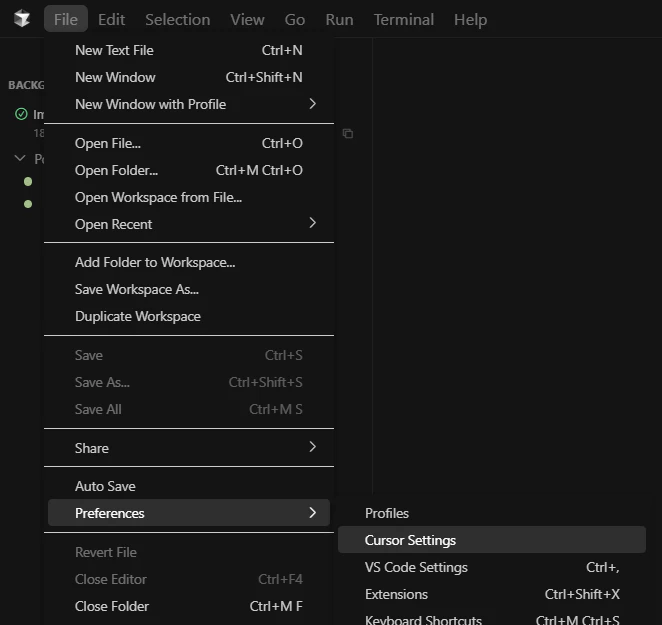Choose Add Folder to Workspace...
This screenshot has height=625, width=662.
point(189,262)
